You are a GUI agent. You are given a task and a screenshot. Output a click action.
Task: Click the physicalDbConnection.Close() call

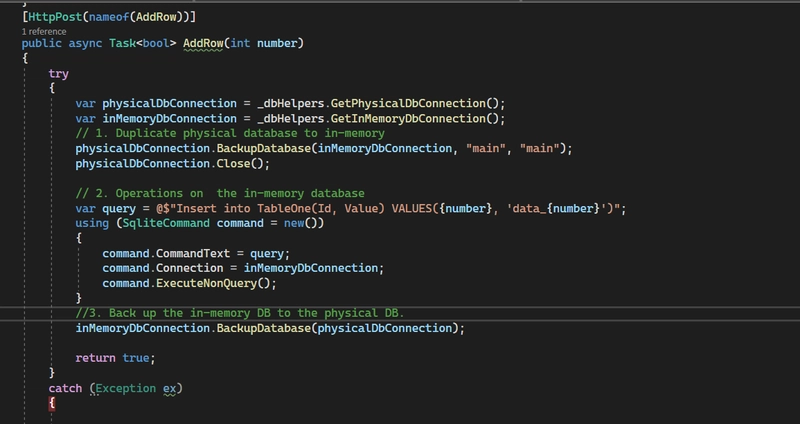[x=172, y=163]
